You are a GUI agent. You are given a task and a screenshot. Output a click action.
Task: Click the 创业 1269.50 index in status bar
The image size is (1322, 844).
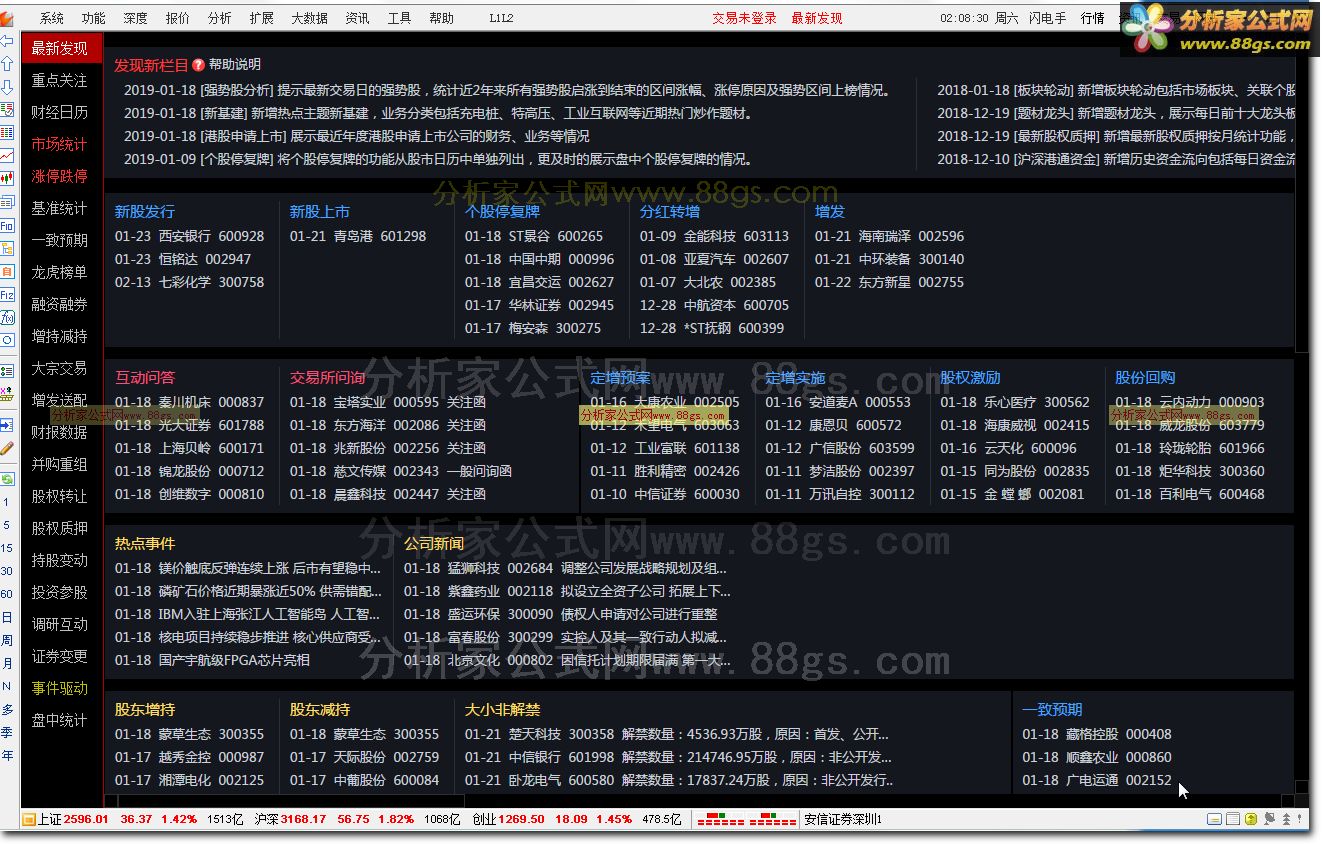(x=508, y=819)
